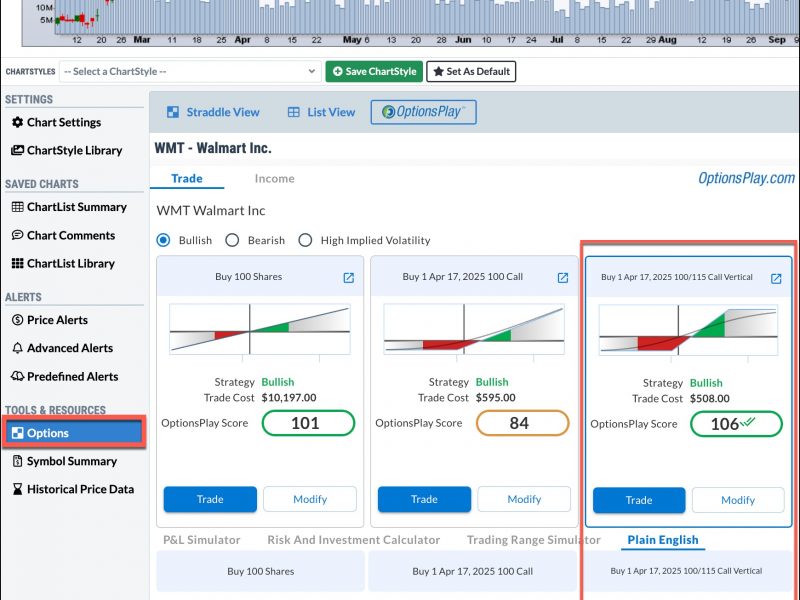Open ChartStyle Library link

(x=74, y=150)
